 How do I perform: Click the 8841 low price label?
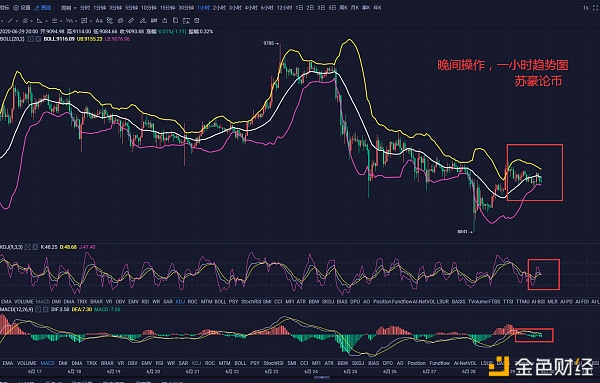[463, 231]
